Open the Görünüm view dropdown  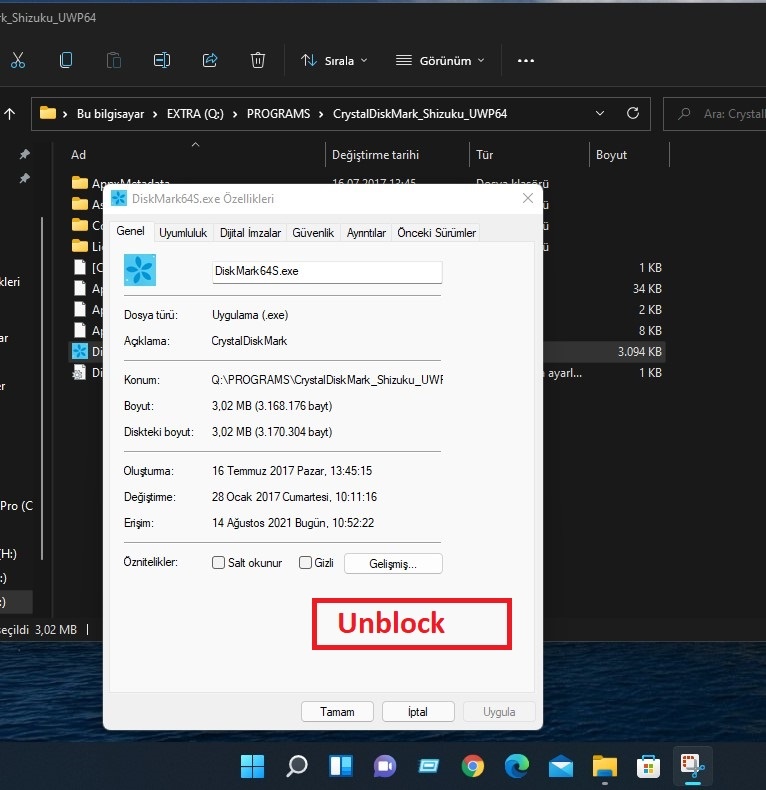pos(440,60)
